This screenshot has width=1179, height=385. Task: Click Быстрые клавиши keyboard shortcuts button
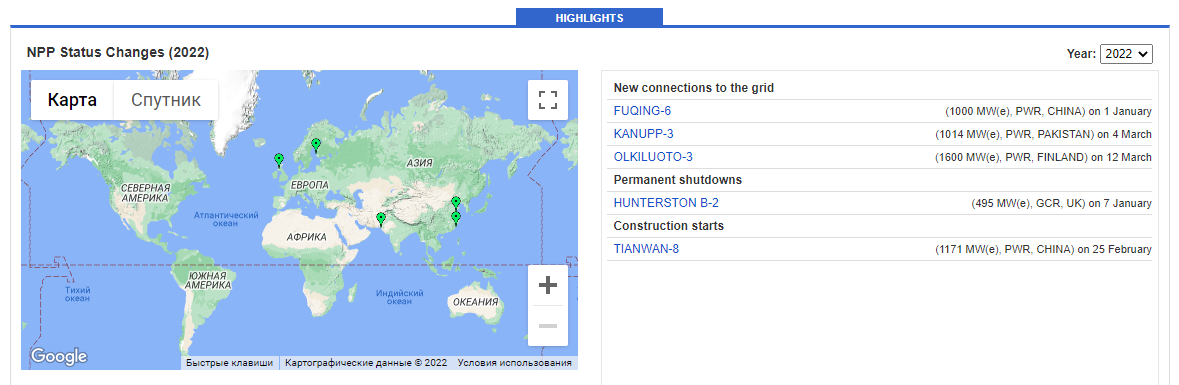click(x=229, y=362)
